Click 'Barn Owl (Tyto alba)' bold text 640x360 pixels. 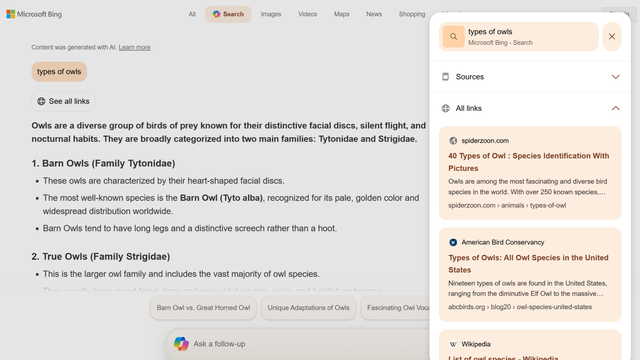(x=221, y=198)
